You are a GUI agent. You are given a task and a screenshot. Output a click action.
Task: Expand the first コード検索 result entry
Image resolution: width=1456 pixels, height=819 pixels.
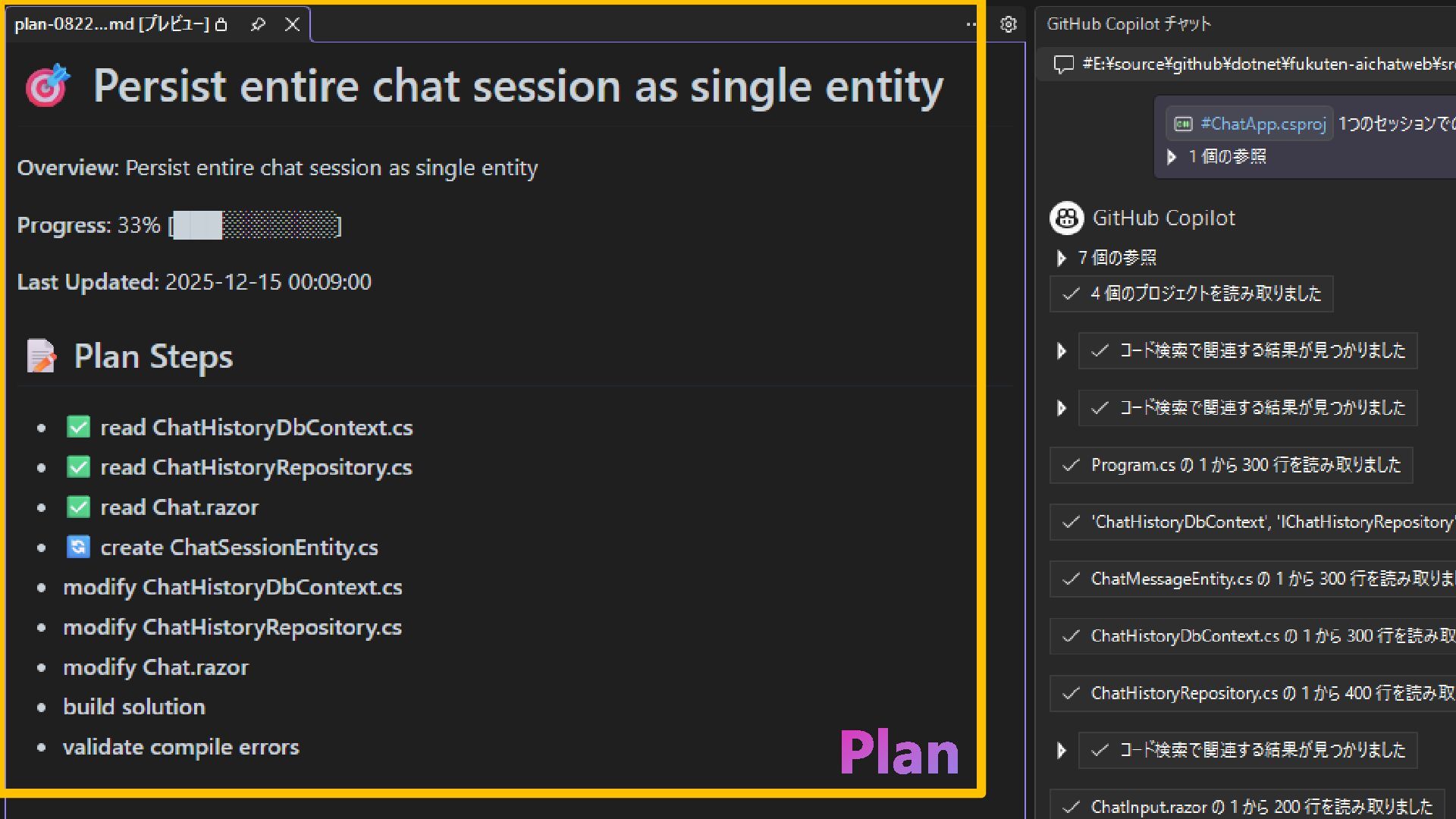[x=1061, y=350]
